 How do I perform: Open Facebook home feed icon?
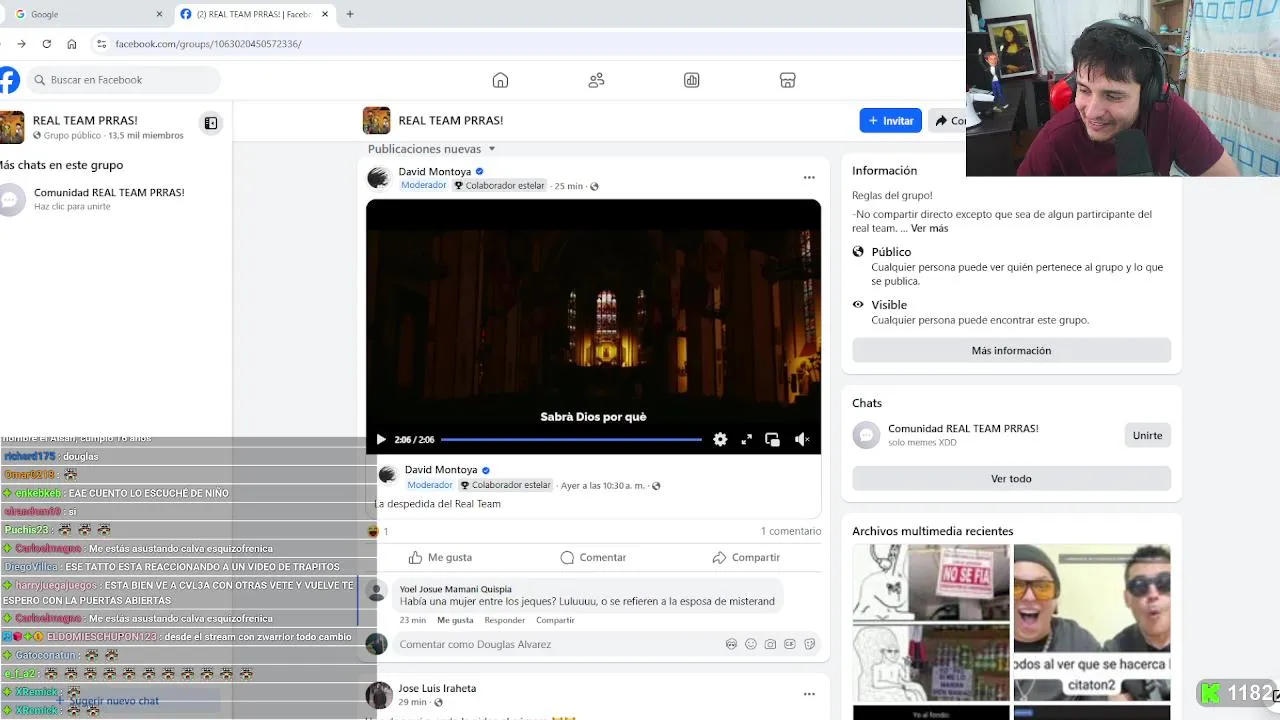[x=500, y=80]
